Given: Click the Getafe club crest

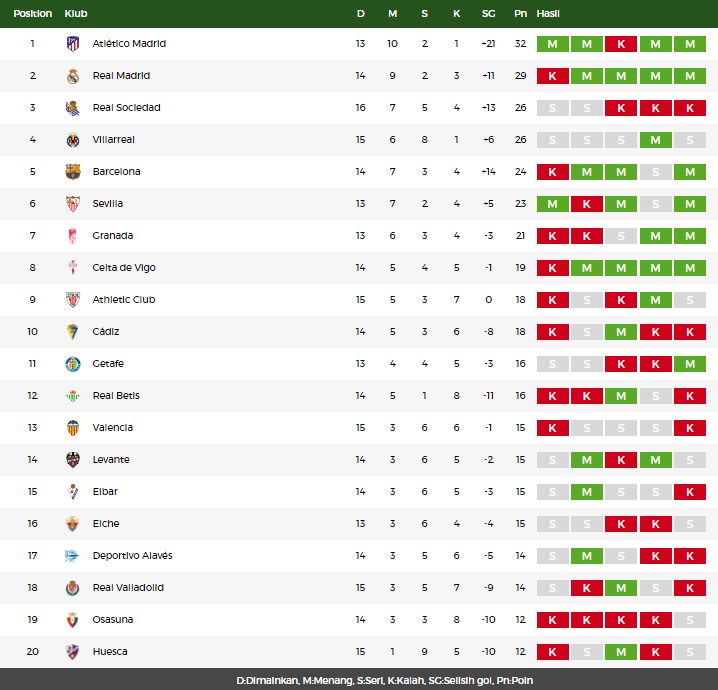Looking at the screenshot, I should [73, 364].
